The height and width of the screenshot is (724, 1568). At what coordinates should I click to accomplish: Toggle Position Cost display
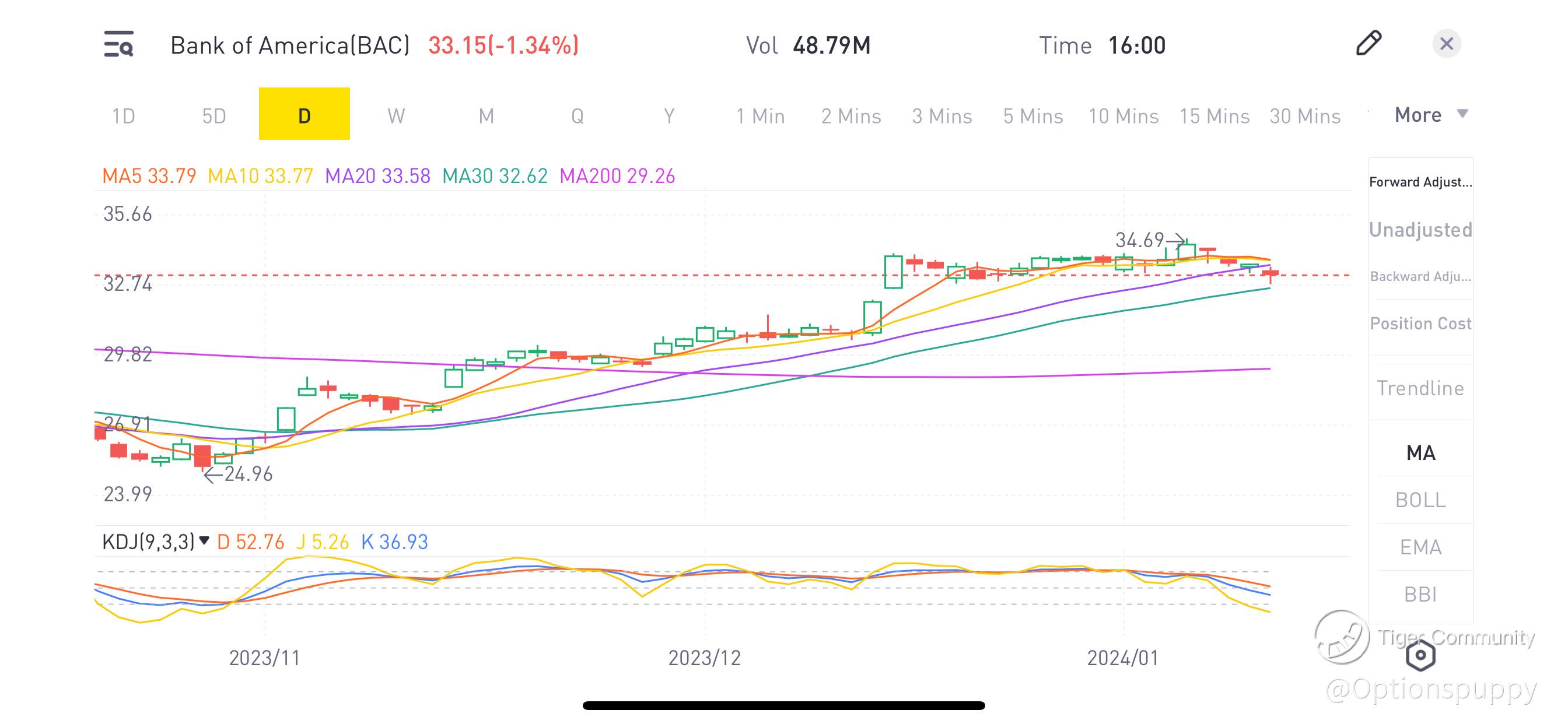click(x=1420, y=323)
